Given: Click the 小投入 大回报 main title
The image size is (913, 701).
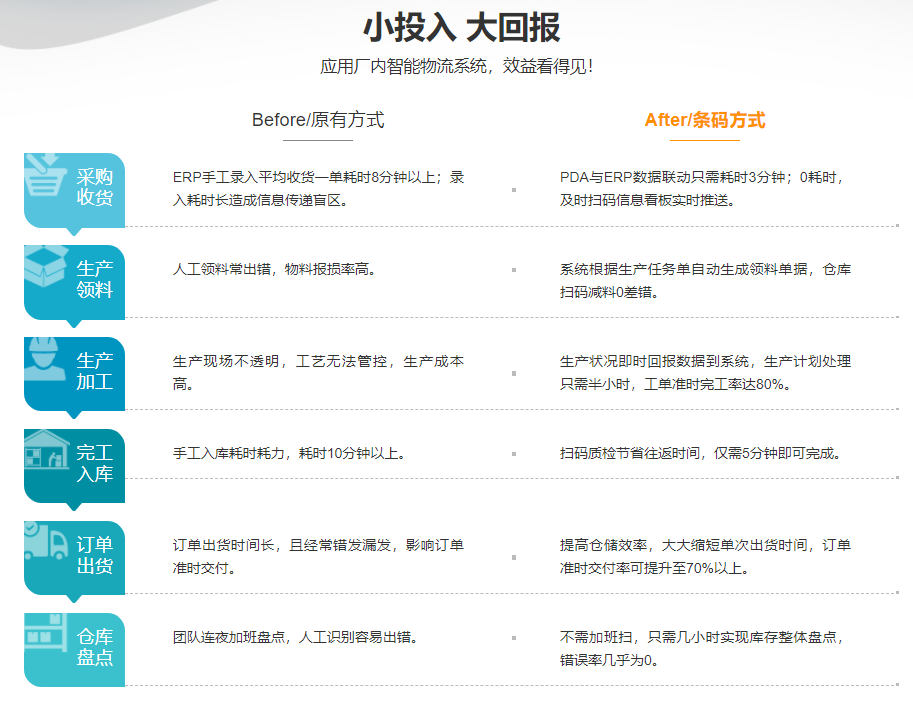Looking at the screenshot, I should click(x=461, y=27).
